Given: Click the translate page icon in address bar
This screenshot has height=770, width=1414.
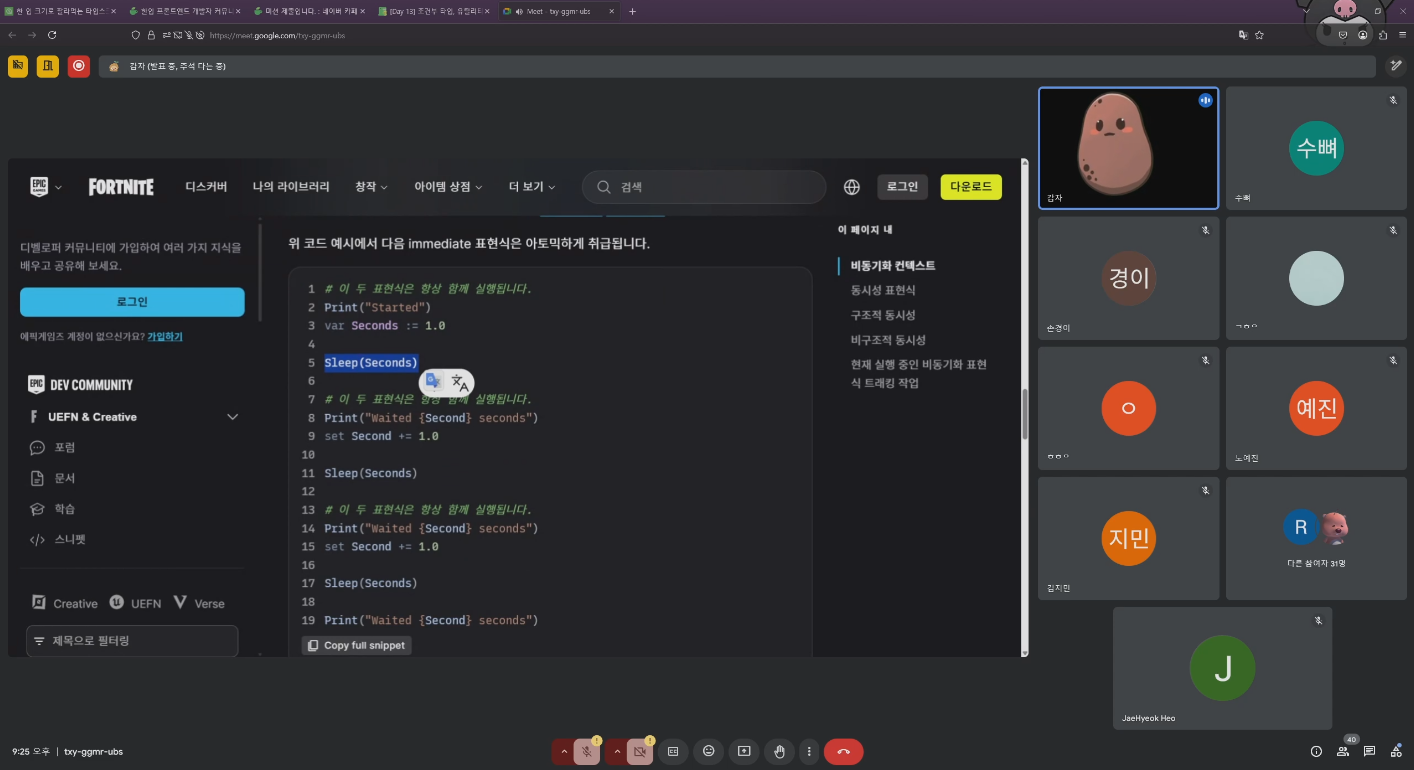Looking at the screenshot, I should coord(1243,34).
